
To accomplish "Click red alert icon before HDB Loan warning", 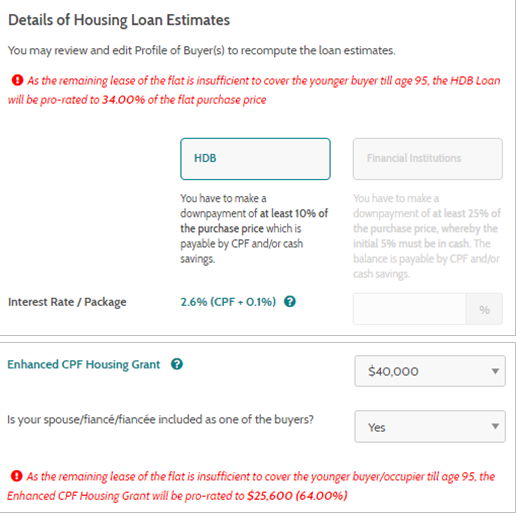I will point(17,80).
